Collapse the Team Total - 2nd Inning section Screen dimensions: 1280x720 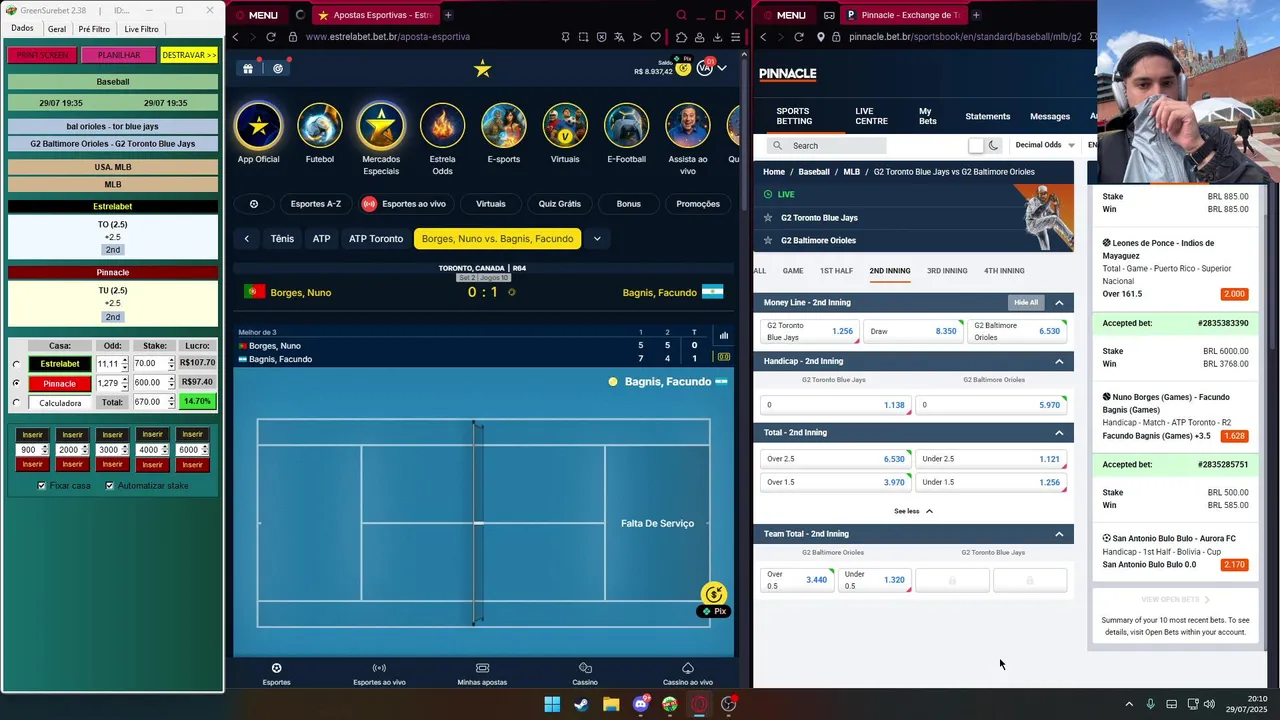[1059, 534]
